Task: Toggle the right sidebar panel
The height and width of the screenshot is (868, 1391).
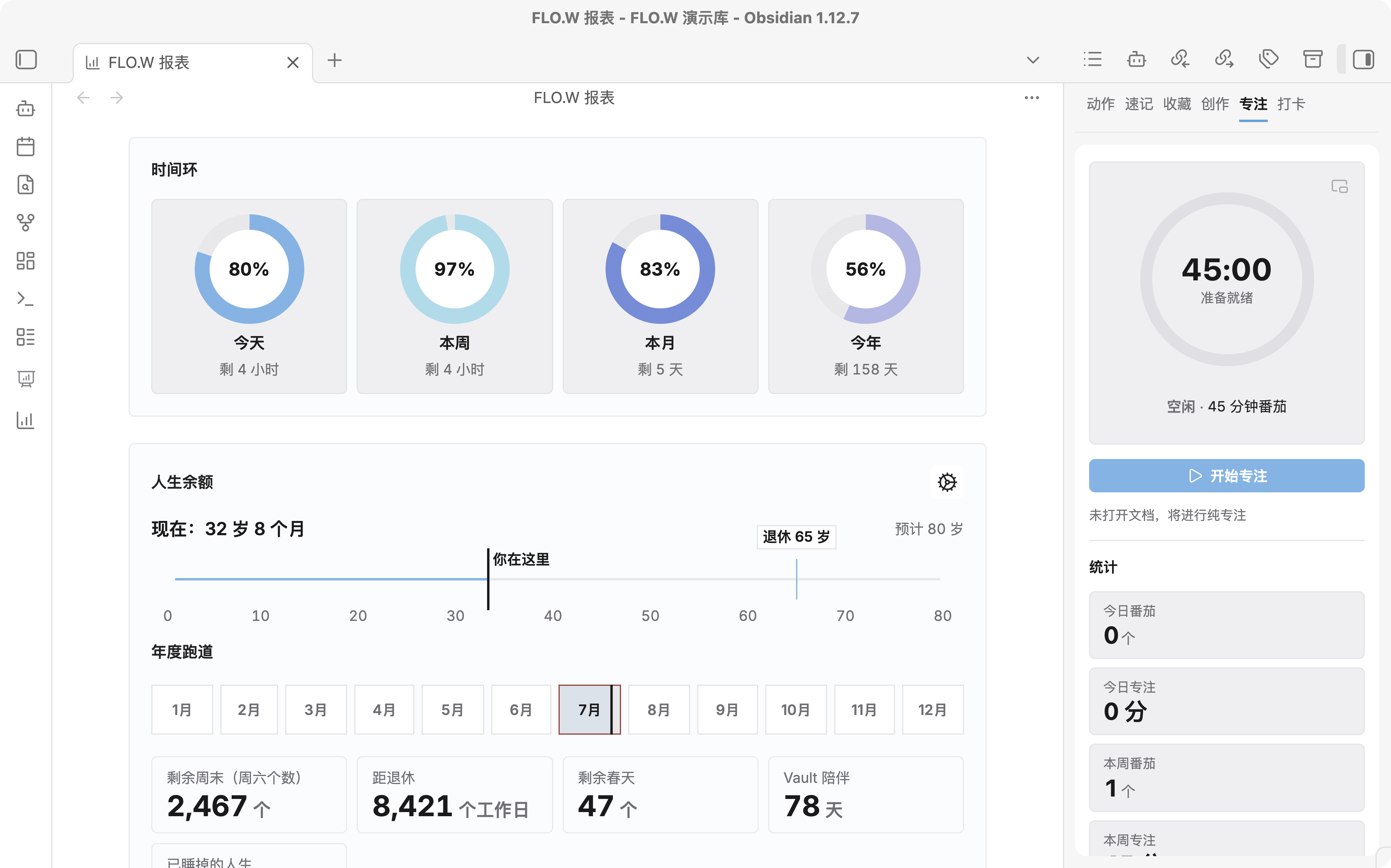Action: [1363, 60]
